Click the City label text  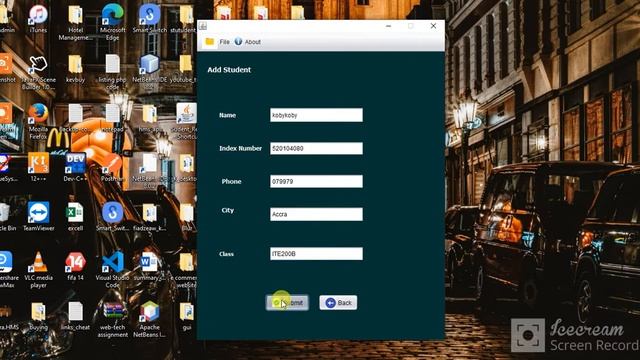coord(228,211)
